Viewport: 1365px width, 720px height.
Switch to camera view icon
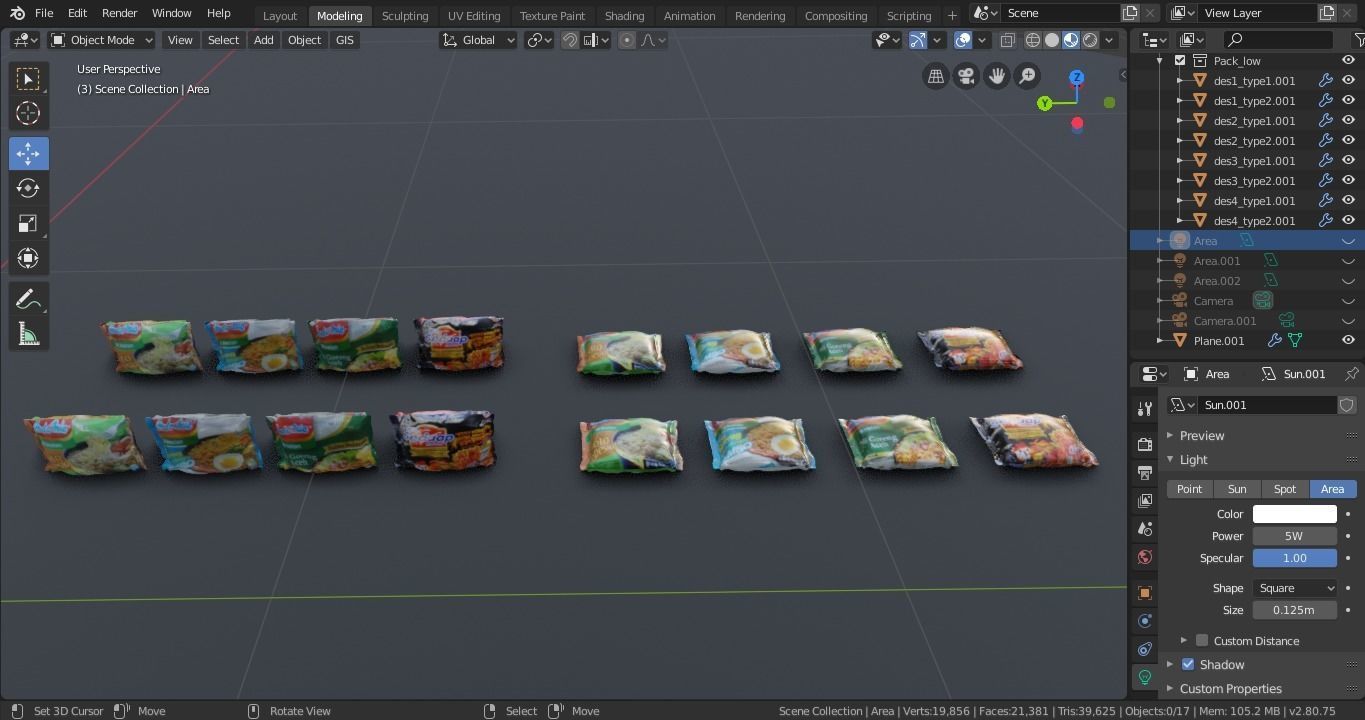click(966, 76)
